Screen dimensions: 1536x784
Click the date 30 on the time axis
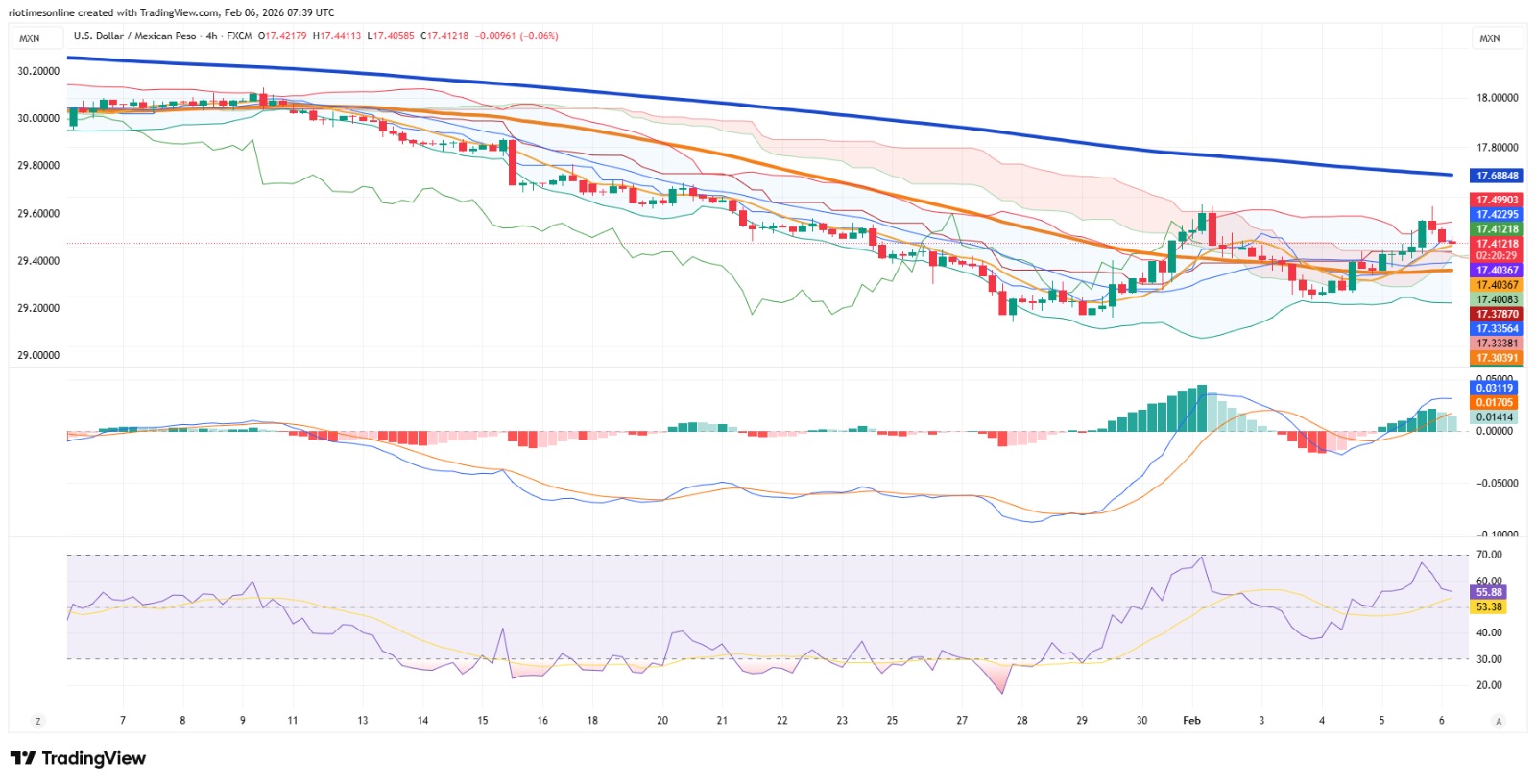[1141, 720]
